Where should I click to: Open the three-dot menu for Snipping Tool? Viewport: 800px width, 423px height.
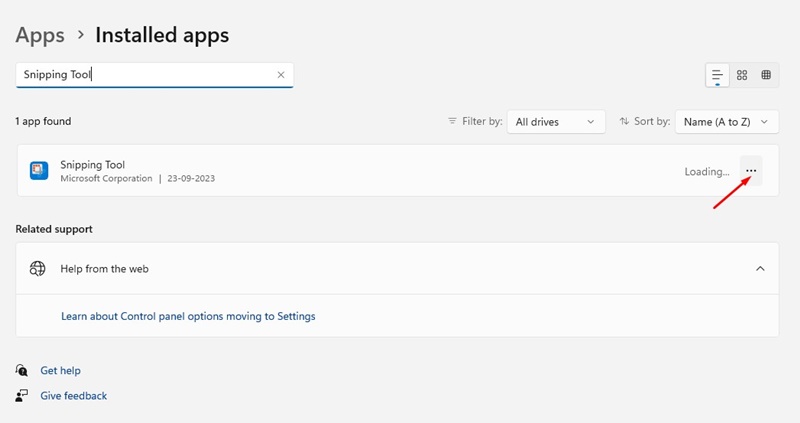click(x=751, y=171)
